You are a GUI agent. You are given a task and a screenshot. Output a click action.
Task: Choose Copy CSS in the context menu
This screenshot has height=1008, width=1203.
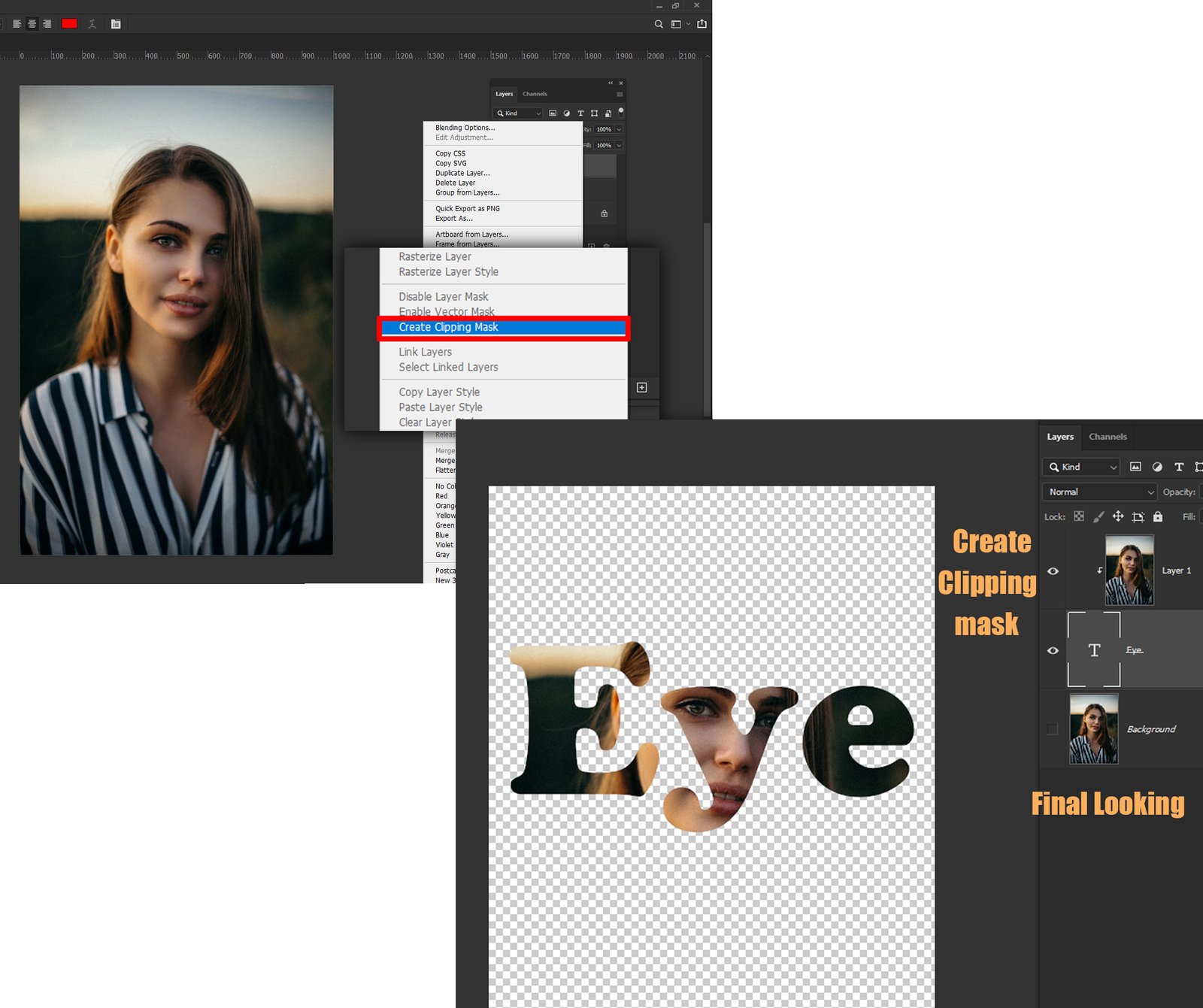(450, 153)
